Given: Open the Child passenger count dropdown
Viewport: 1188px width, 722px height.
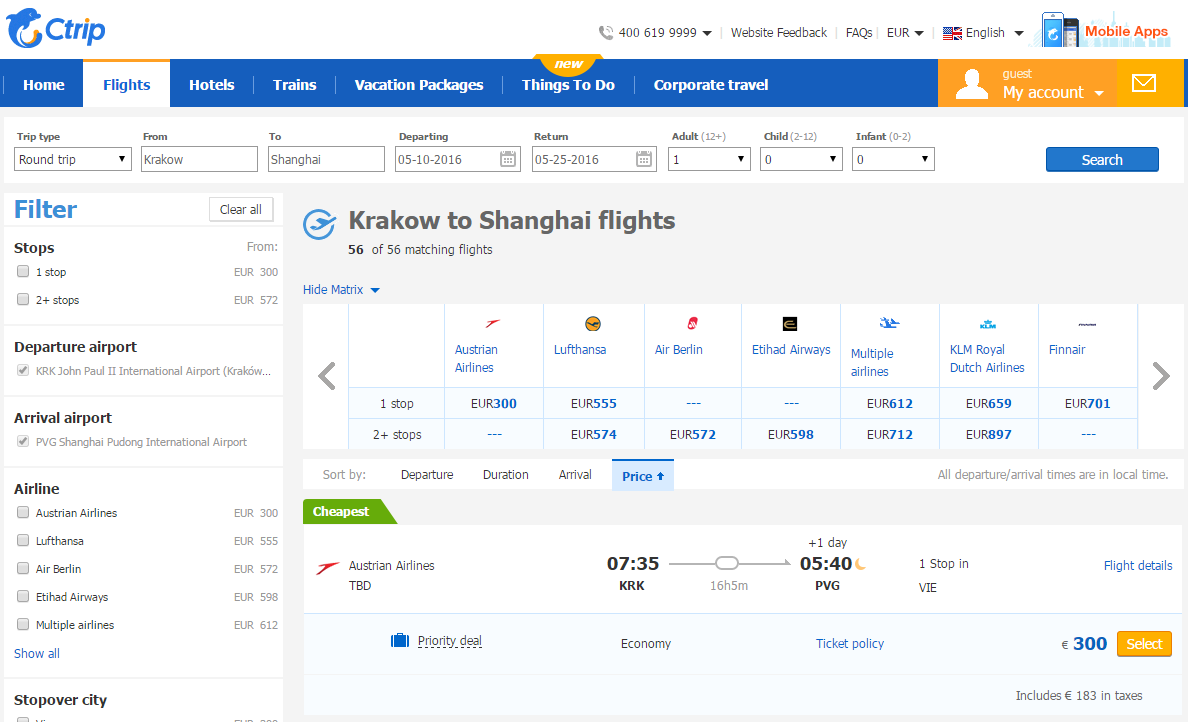Looking at the screenshot, I should coord(801,159).
